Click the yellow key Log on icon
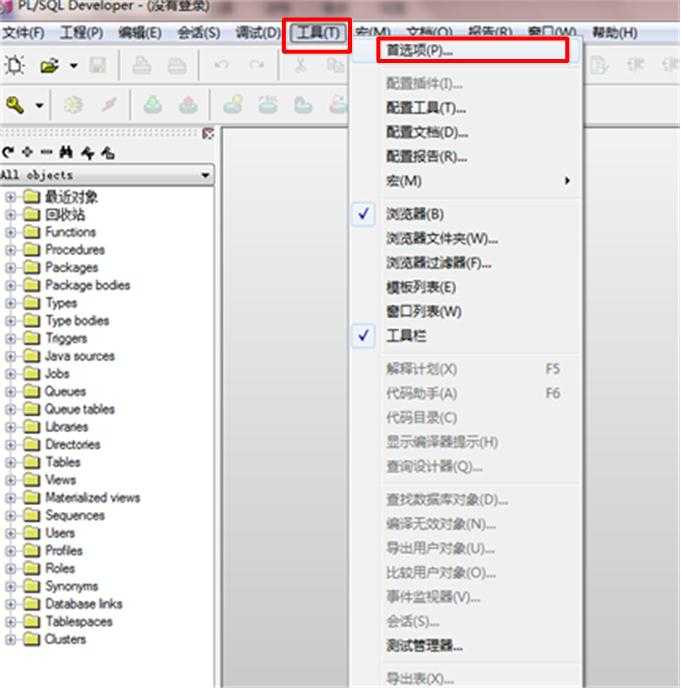Viewport: 681px width, 689px height. click(x=15, y=105)
